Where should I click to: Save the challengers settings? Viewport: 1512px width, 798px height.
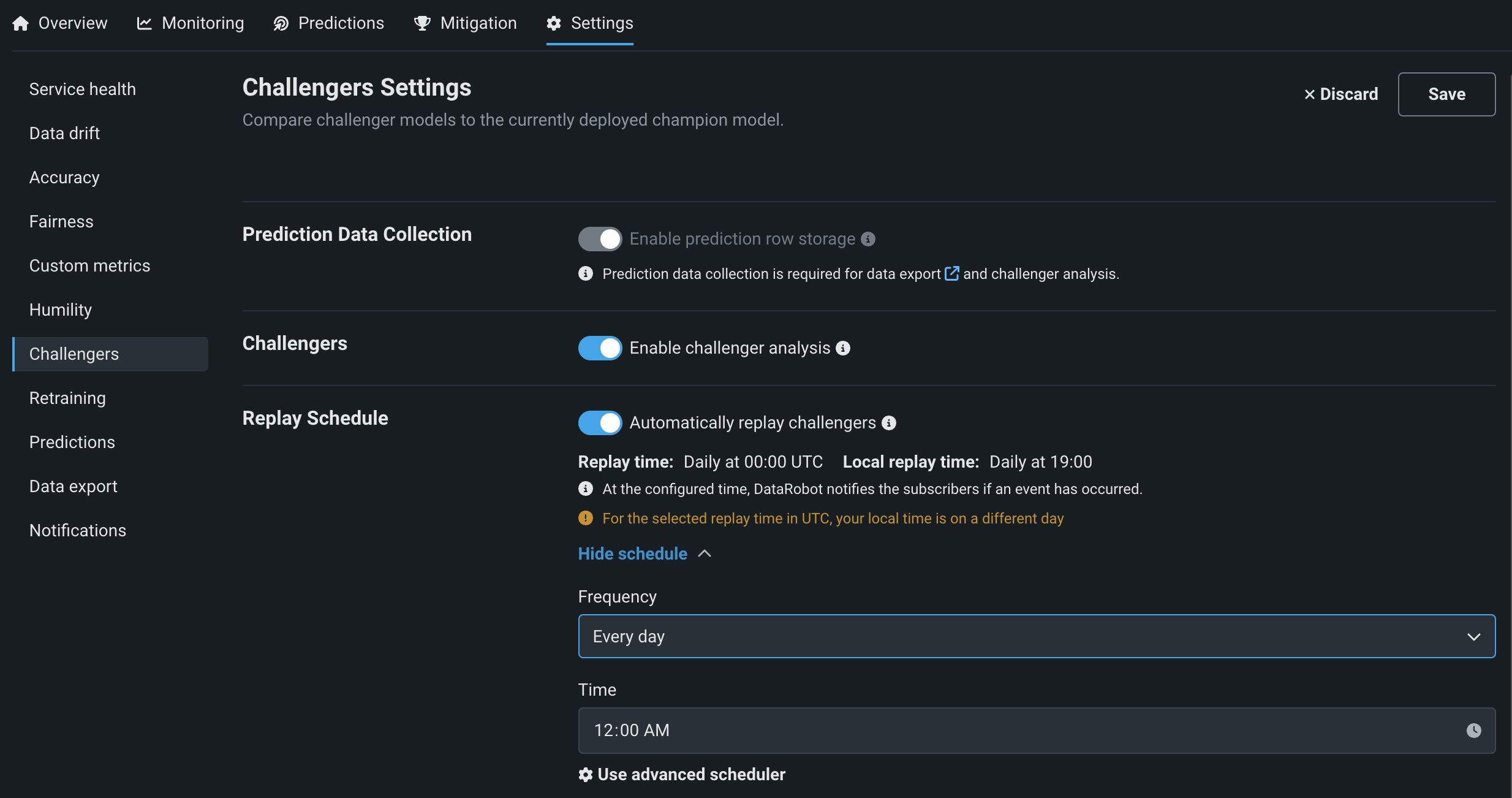pos(1446,94)
